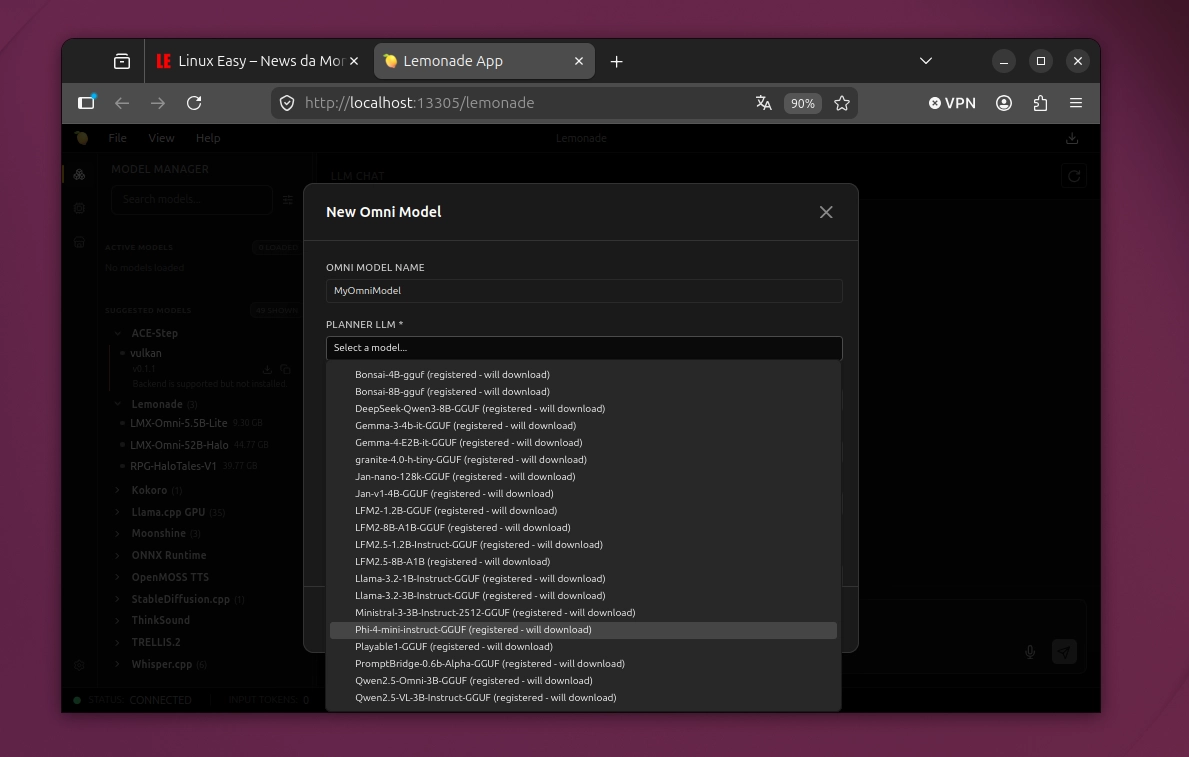Reload the page with the refresh icon
The height and width of the screenshot is (757, 1189).
(194, 103)
